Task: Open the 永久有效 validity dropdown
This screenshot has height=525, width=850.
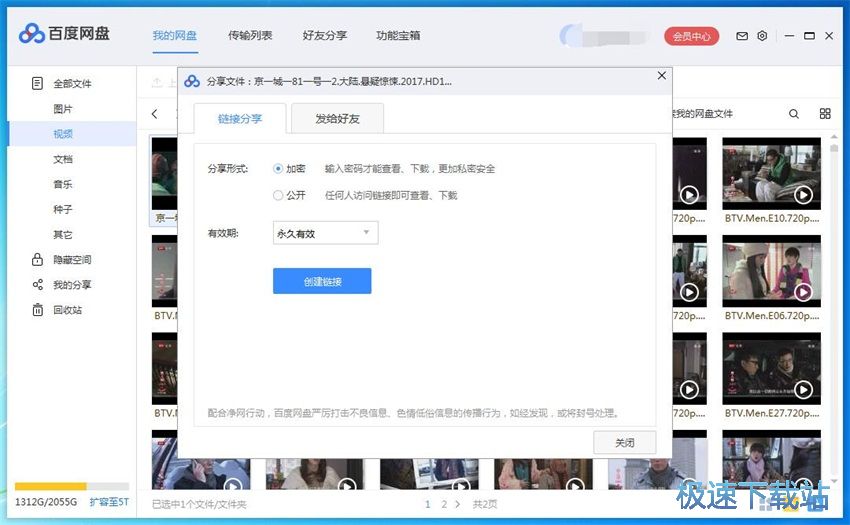Action: 325,233
